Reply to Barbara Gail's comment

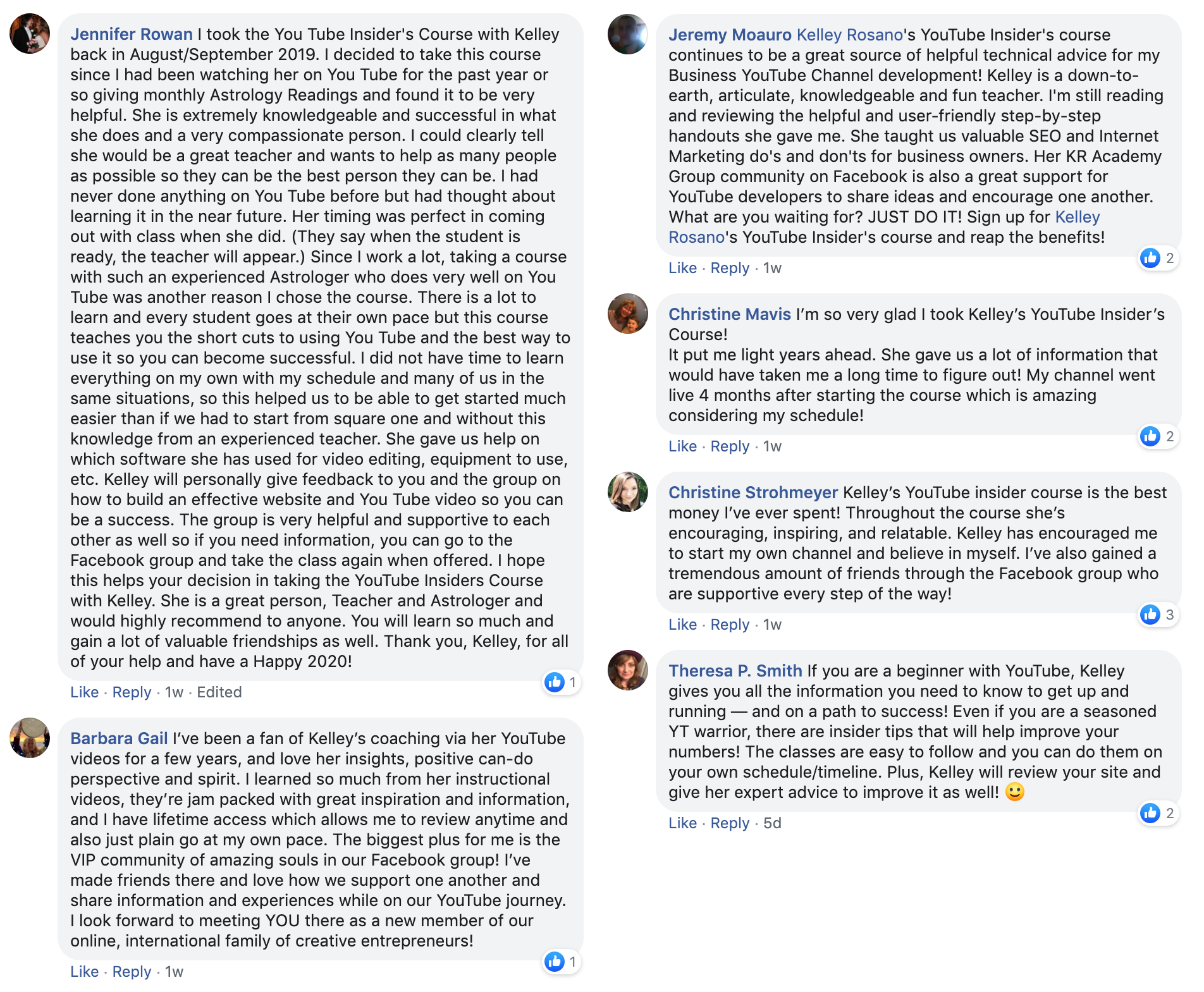(132, 972)
